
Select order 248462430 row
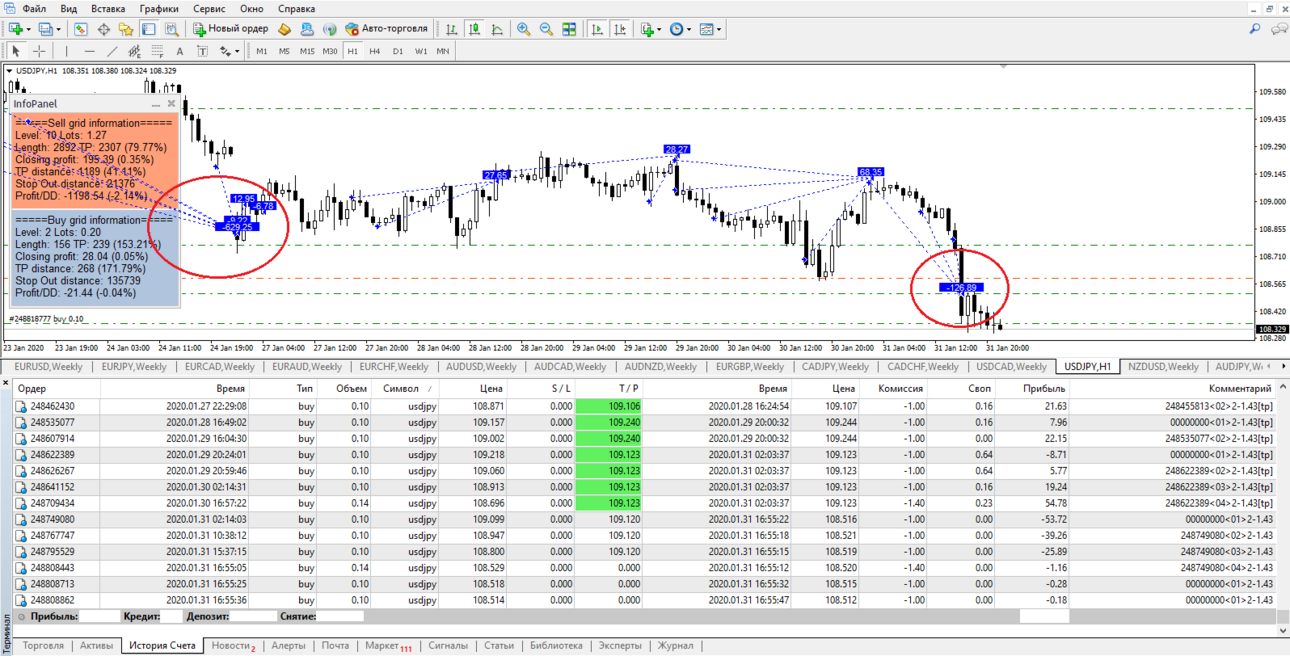click(x=645, y=407)
